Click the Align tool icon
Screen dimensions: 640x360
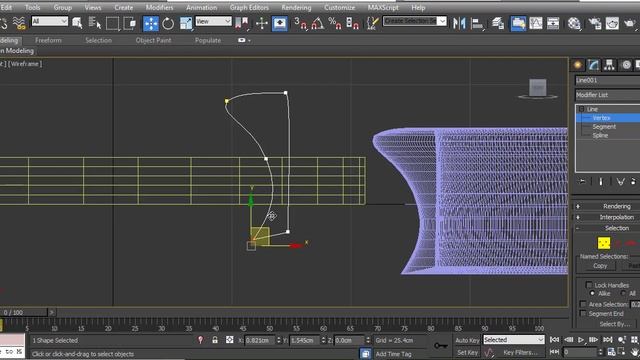(x=477, y=23)
